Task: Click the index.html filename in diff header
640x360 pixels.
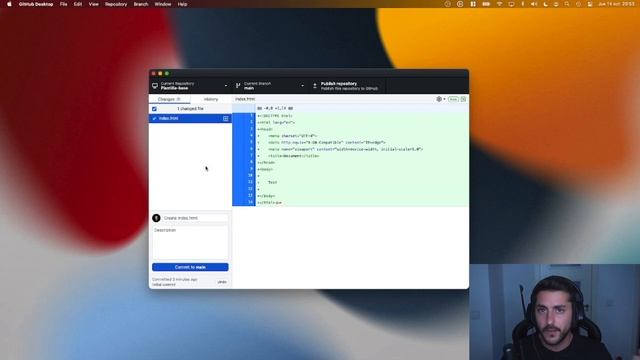Action: pos(245,99)
